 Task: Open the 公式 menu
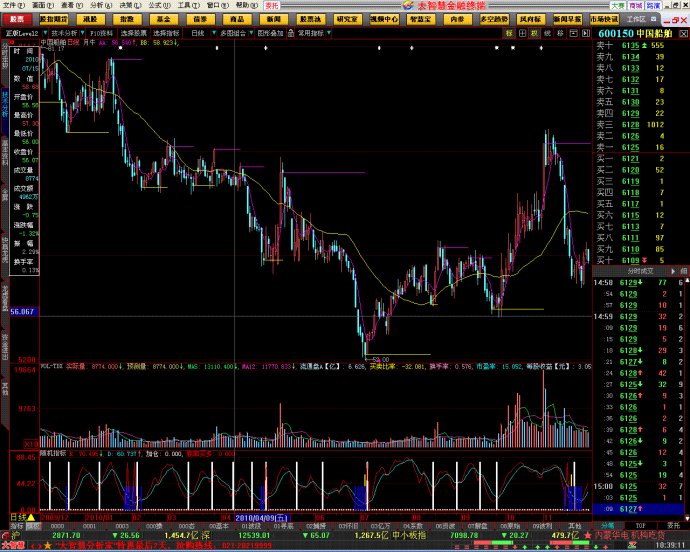click(x=159, y=5)
